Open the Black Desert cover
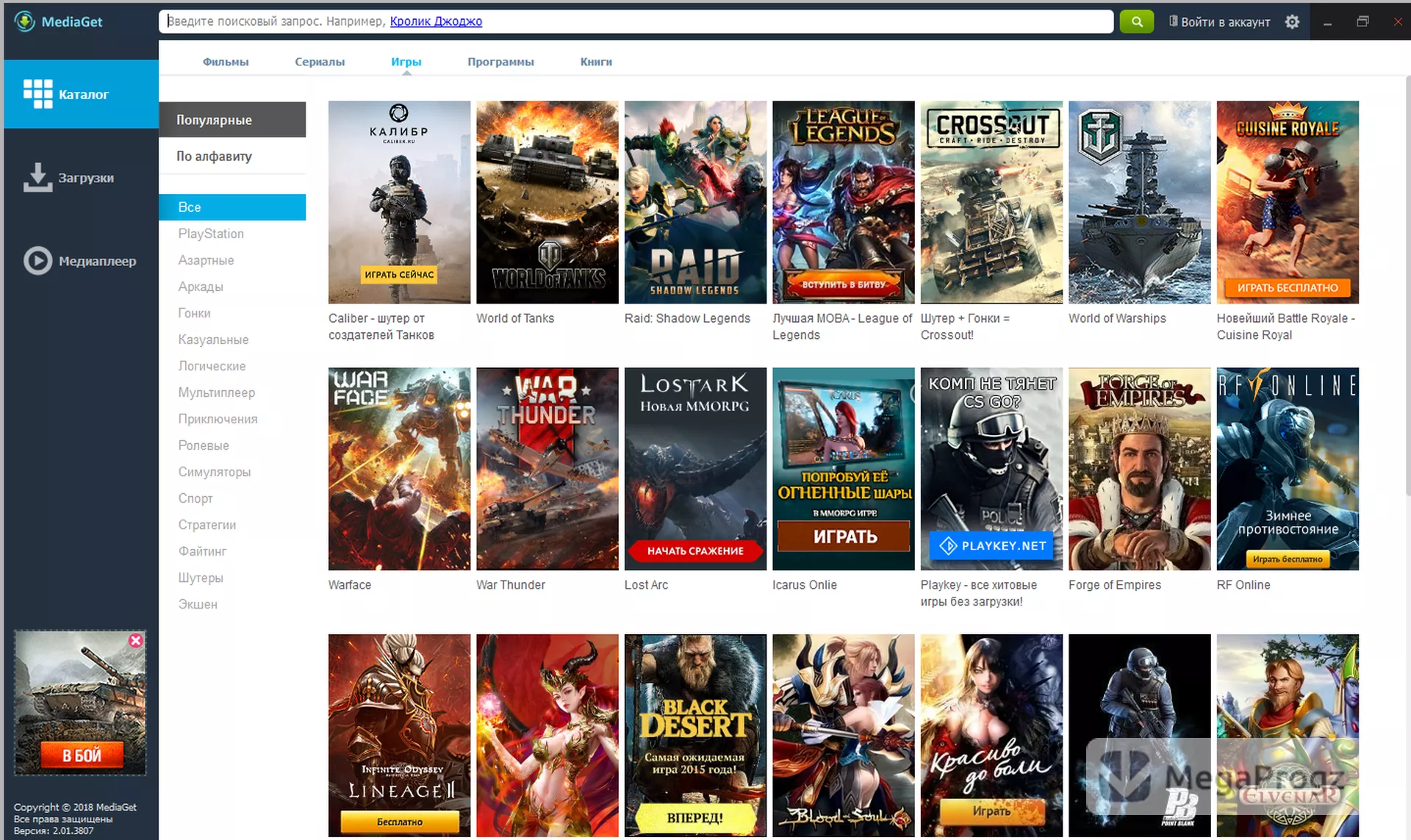Screen dimensions: 1411x840 [x=695, y=736]
